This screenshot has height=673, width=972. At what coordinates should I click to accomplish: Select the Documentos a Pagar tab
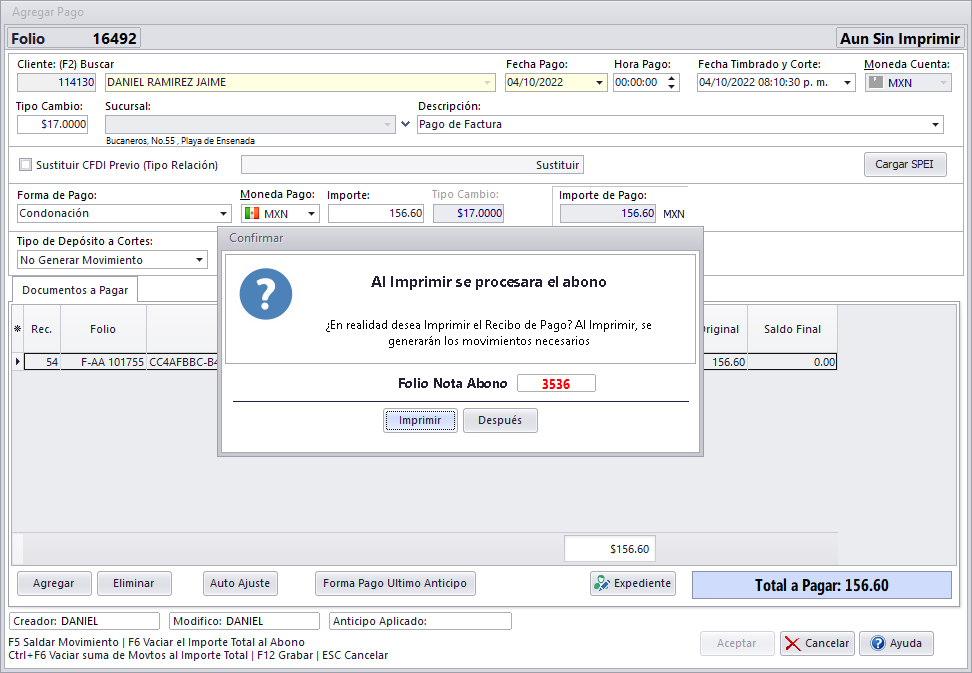pos(75,290)
